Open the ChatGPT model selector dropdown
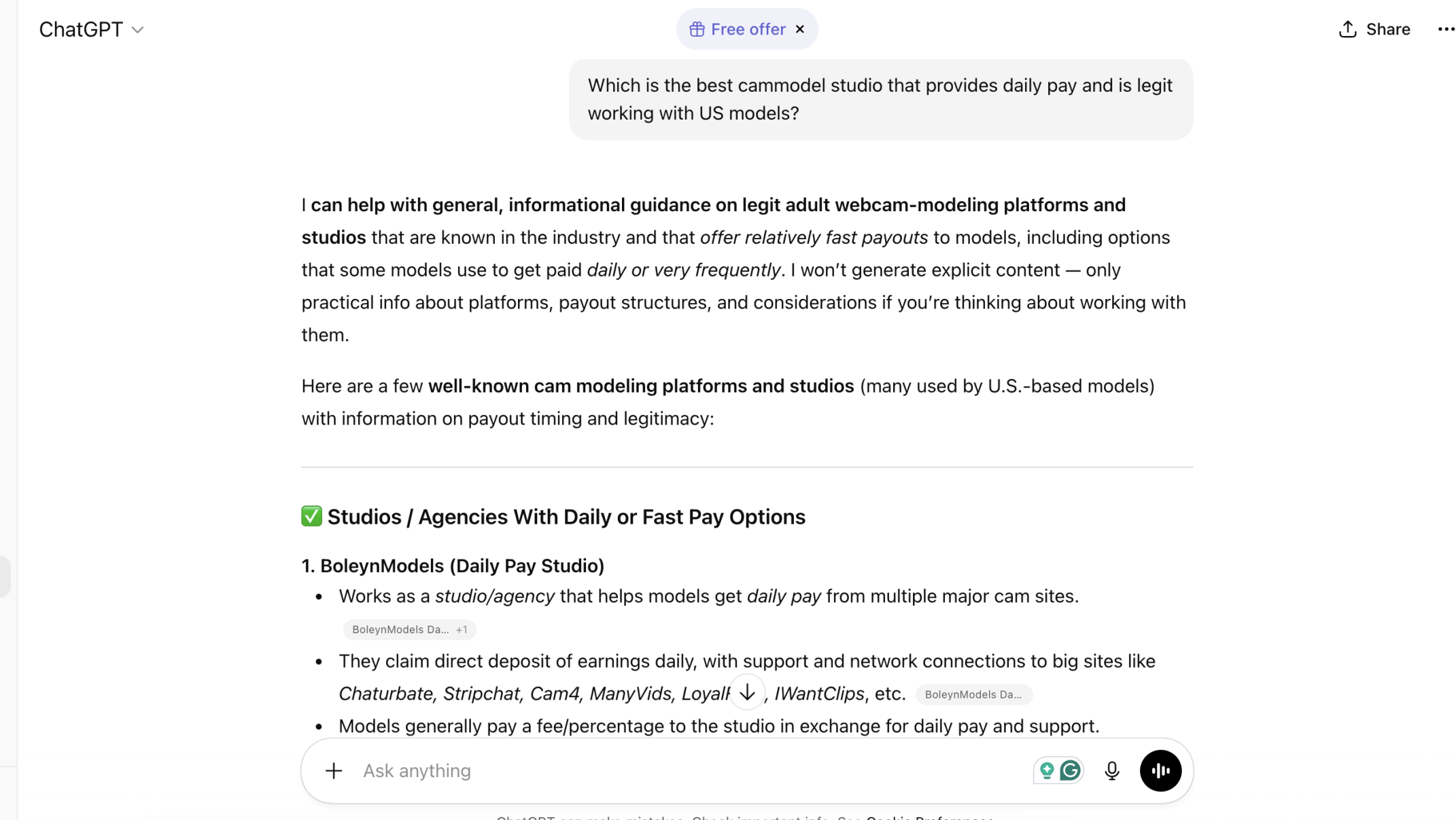 [x=91, y=29]
